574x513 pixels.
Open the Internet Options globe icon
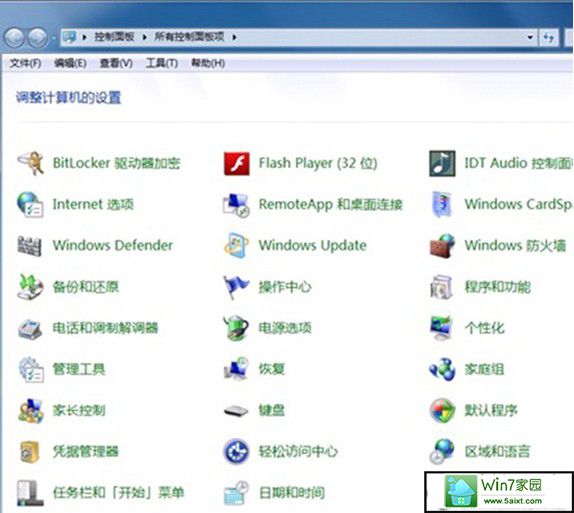pyautogui.click(x=30, y=204)
